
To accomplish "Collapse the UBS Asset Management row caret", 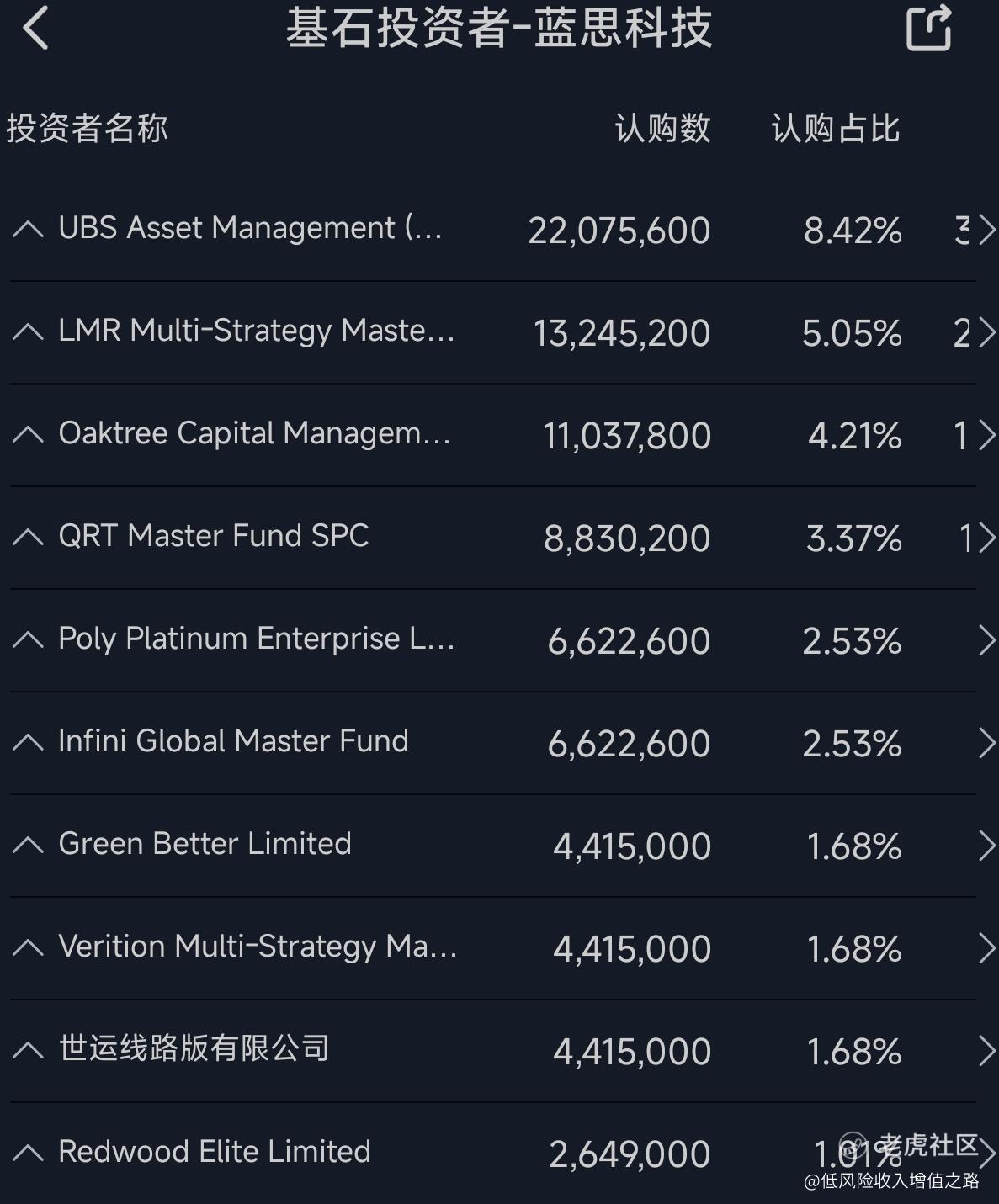I will coord(28,229).
